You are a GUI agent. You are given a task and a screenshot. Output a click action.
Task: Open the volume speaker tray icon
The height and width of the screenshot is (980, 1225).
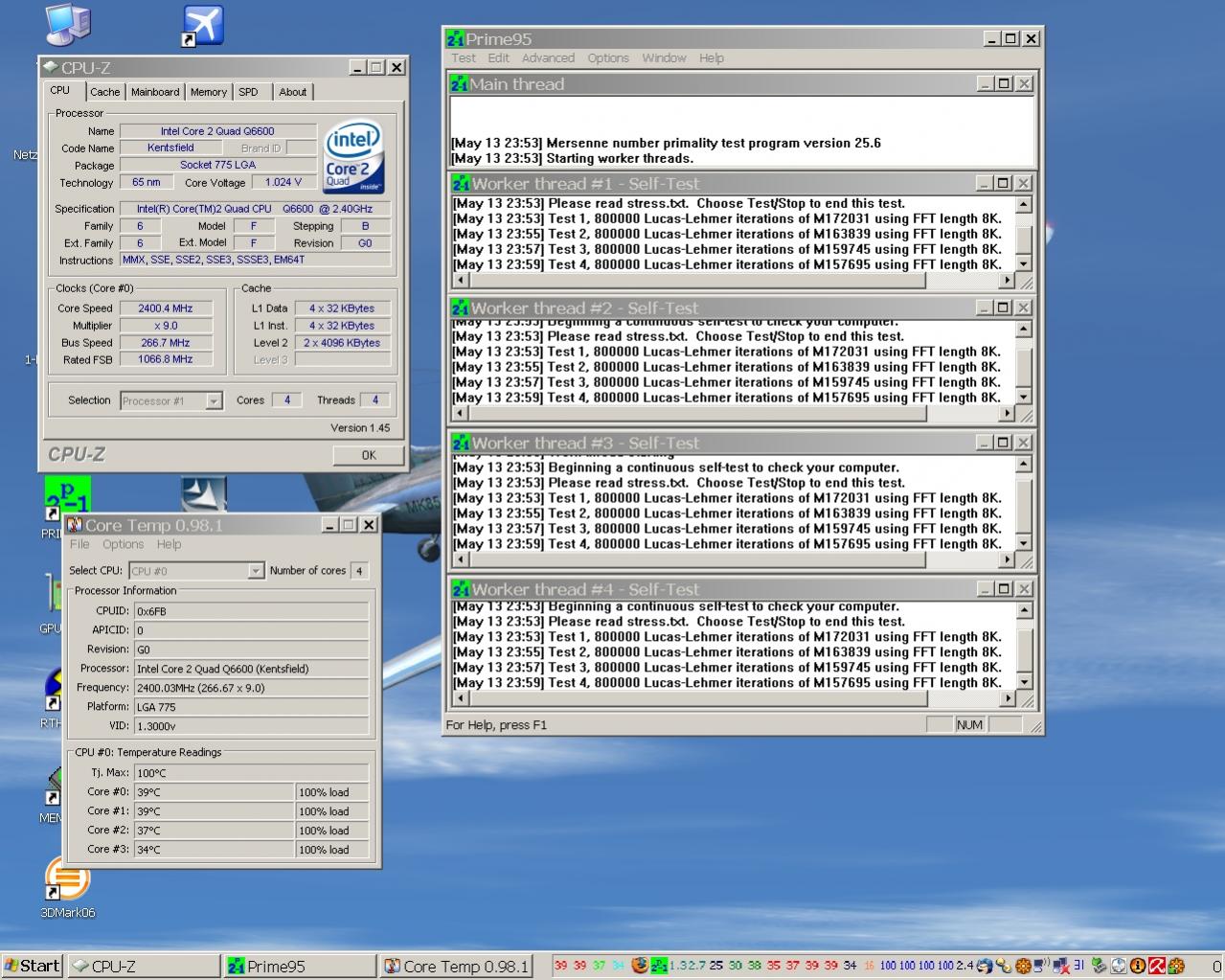1042,966
